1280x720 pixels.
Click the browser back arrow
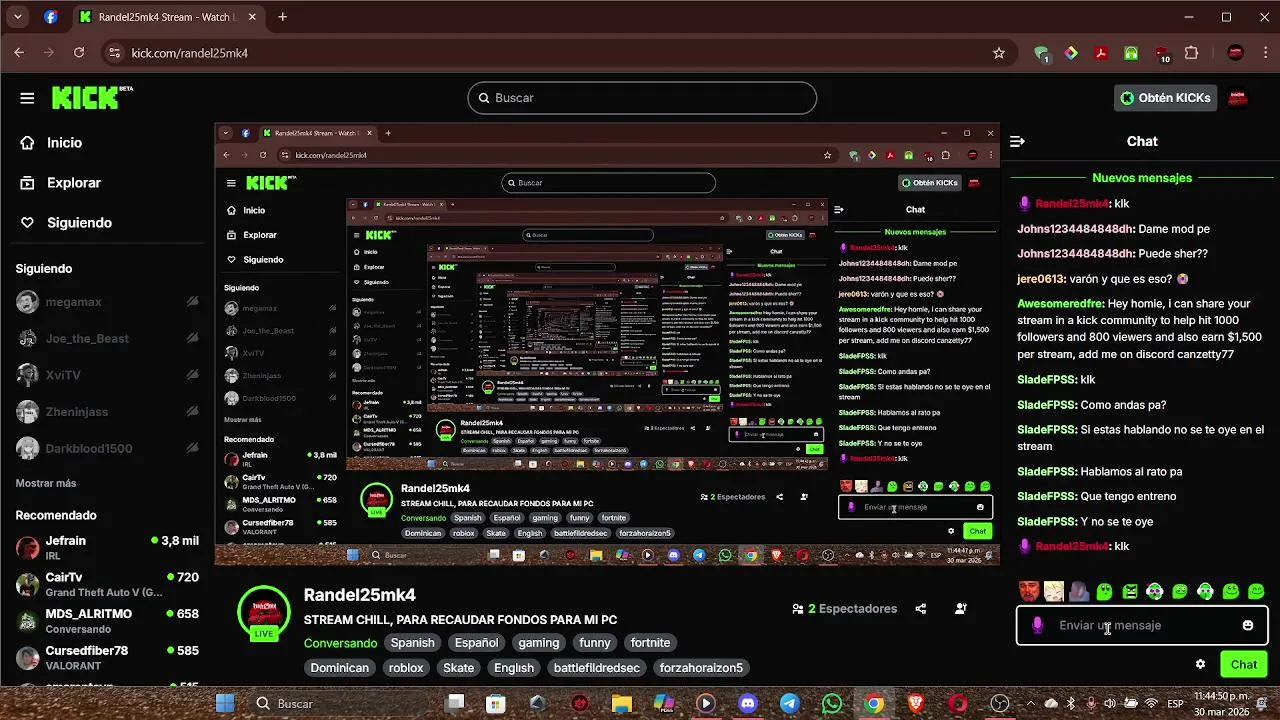[19, 53]
